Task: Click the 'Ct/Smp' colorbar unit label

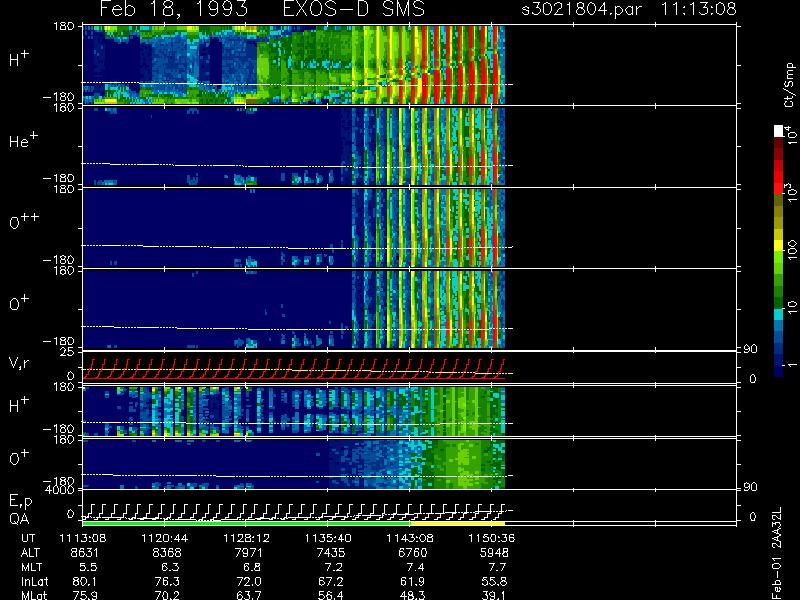Action: pyautogui.click(x=789, y=85)
